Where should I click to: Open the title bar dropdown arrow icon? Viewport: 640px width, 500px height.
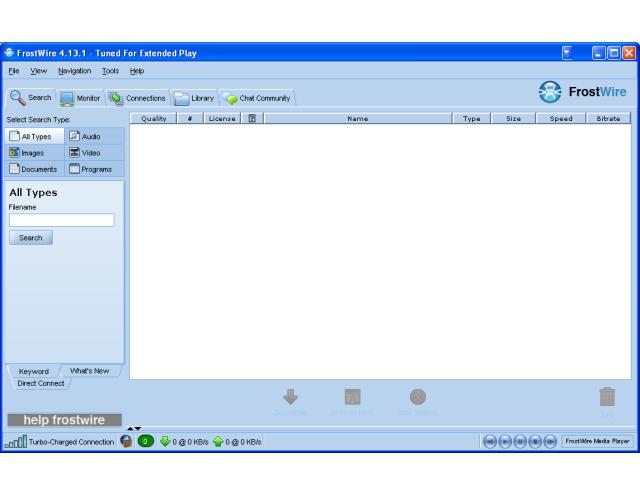pos(567,53)
